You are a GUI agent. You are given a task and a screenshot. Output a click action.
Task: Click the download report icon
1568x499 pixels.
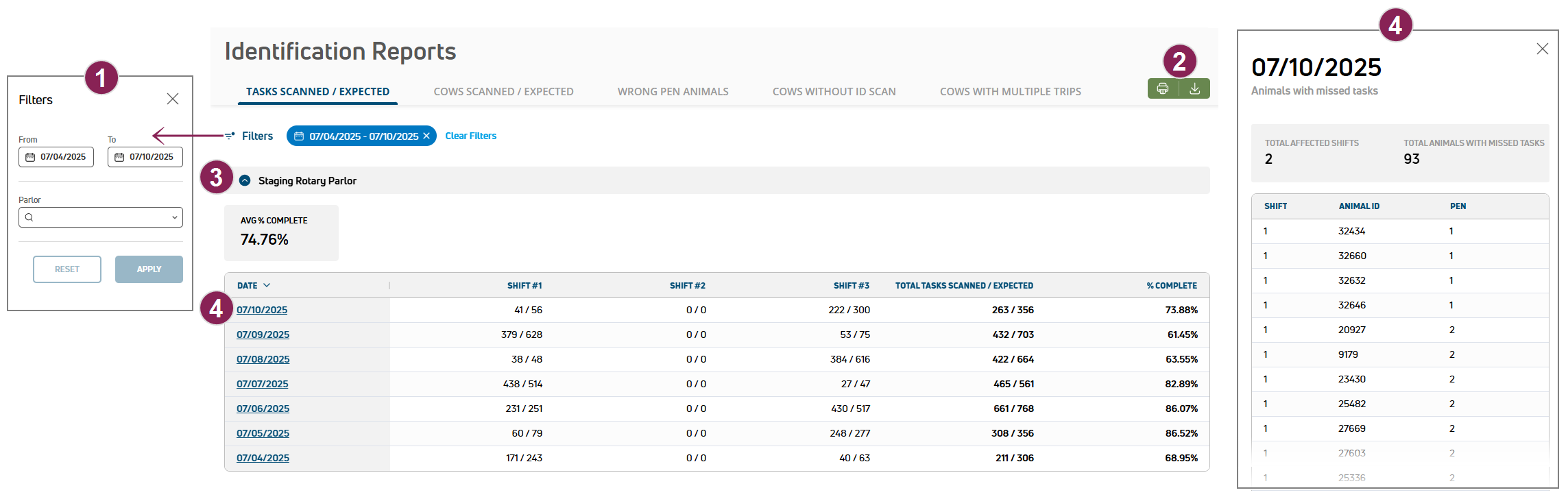pyautogui.click(x=1194, y=88)
